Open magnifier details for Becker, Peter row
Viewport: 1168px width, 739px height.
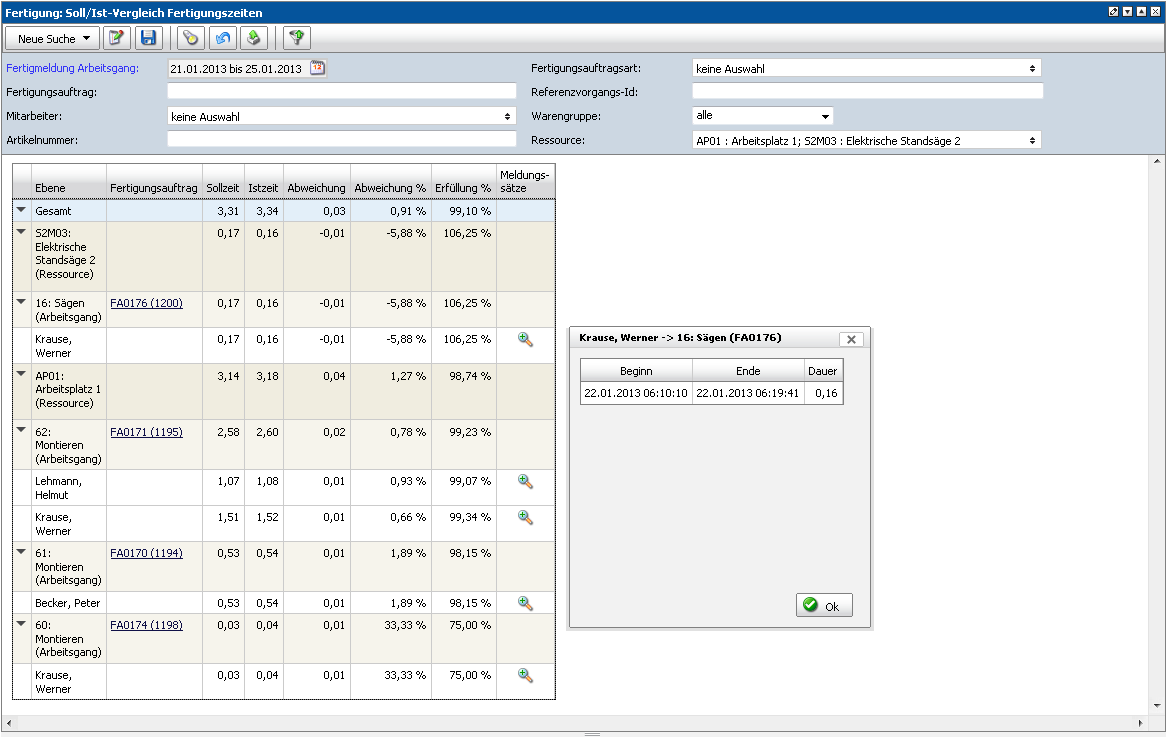tap(525, 603)
